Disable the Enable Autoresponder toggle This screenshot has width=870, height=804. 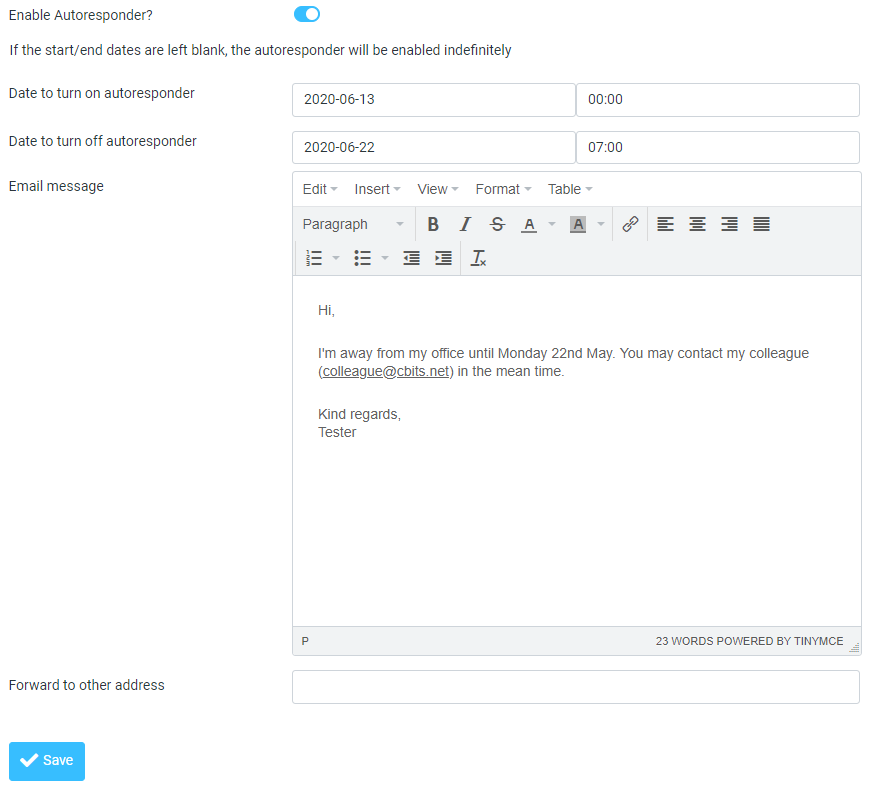[307, 14]
